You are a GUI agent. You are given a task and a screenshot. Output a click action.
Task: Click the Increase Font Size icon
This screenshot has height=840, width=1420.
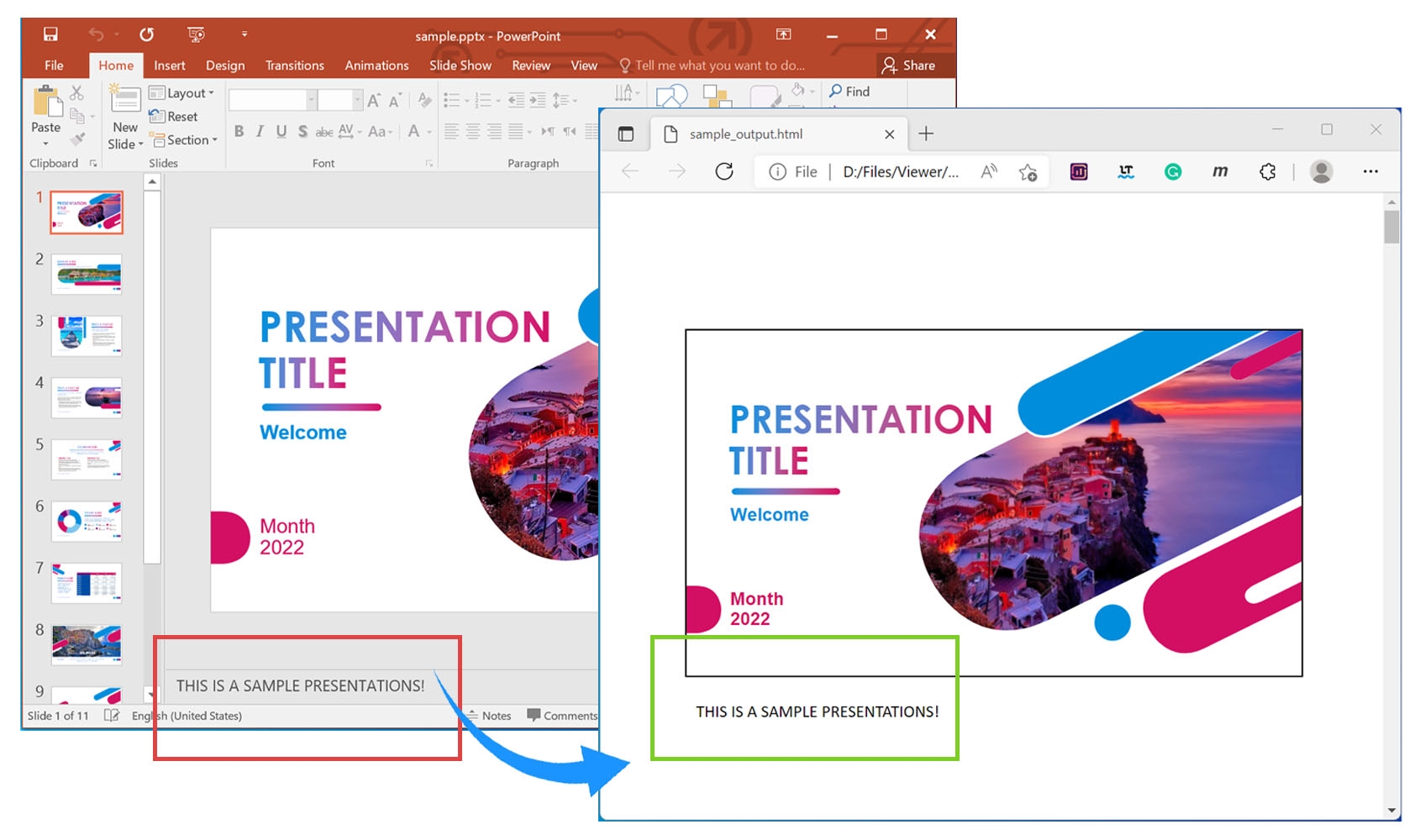click(x=375, y=100)
